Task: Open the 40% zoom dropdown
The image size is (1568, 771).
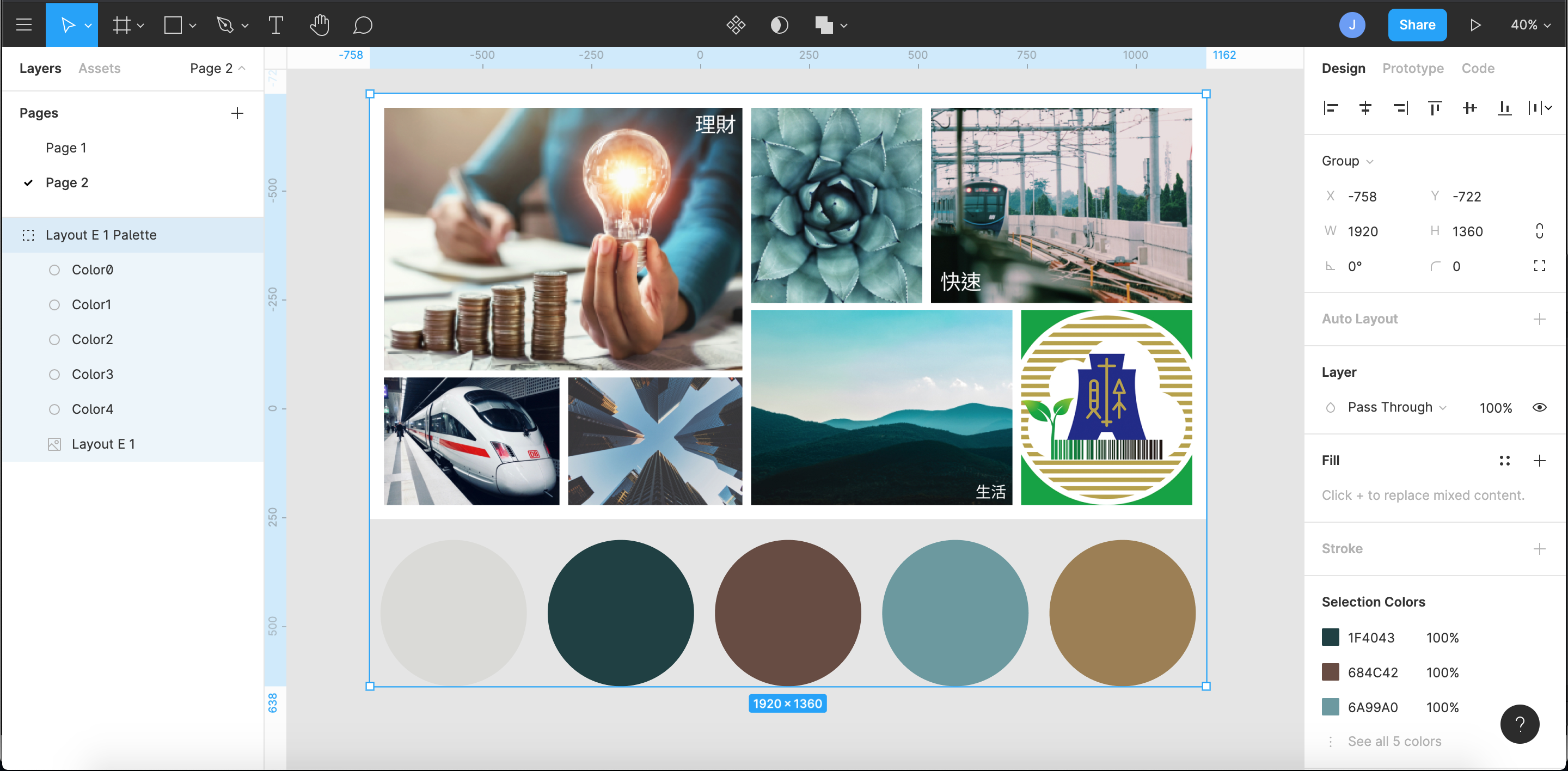Action: pyautogui.click(x=1530, y=25)
